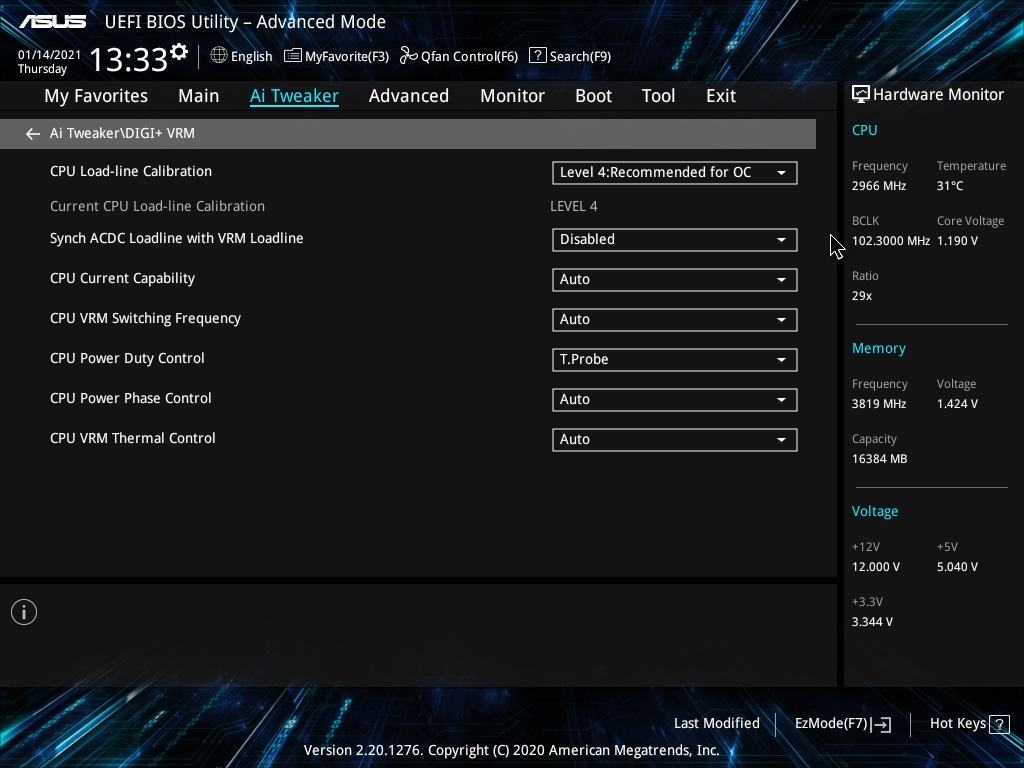Screen dimensions: 1024x768
Task: Open CPU Load-line Calibration dropdown
Action: point(675,172)
